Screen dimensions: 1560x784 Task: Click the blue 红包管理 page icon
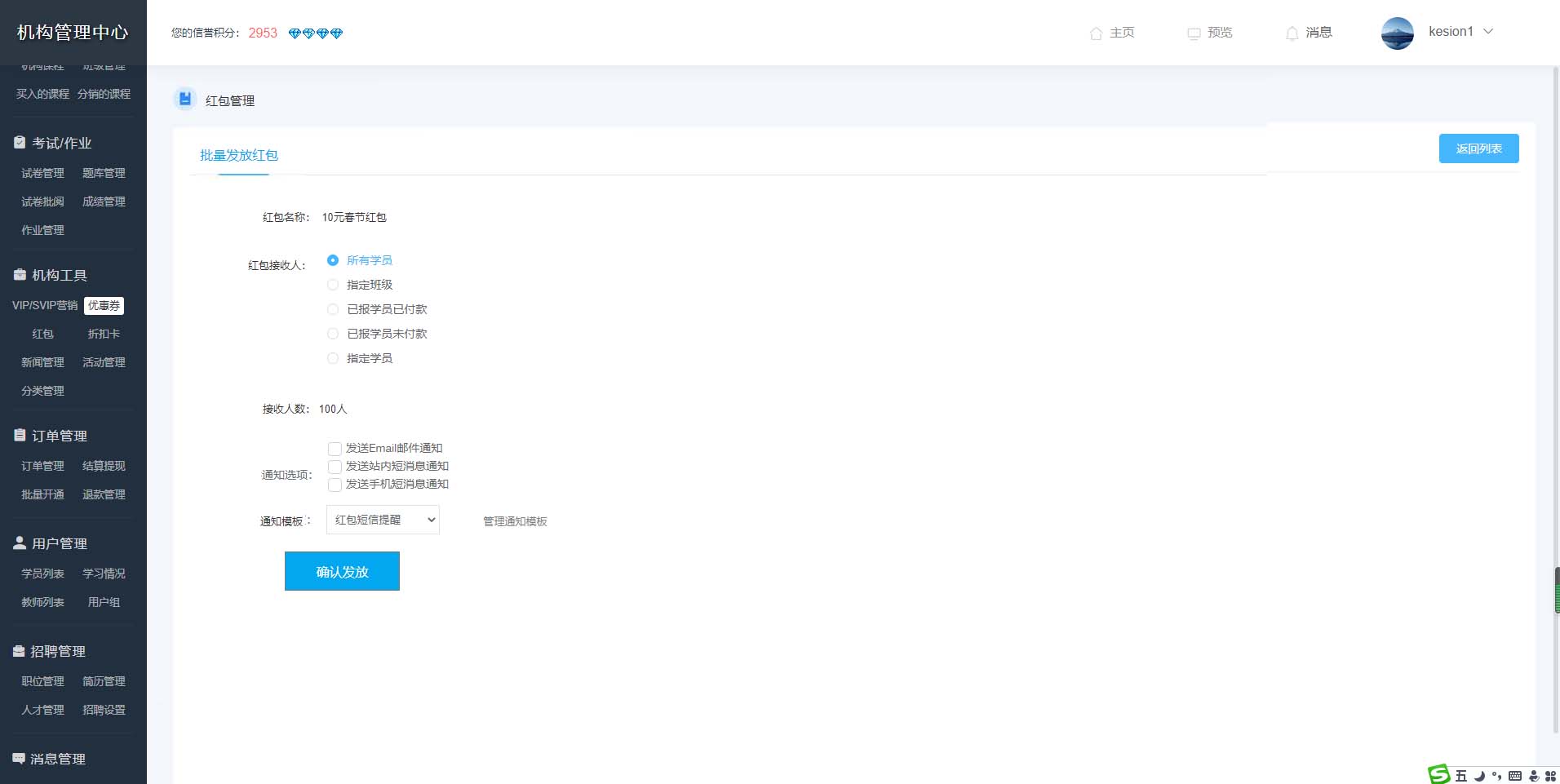(x=185, y=100)
